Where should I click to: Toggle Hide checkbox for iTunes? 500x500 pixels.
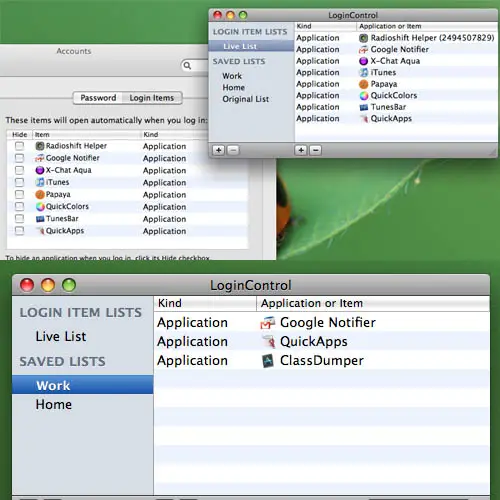coord(20,182)
